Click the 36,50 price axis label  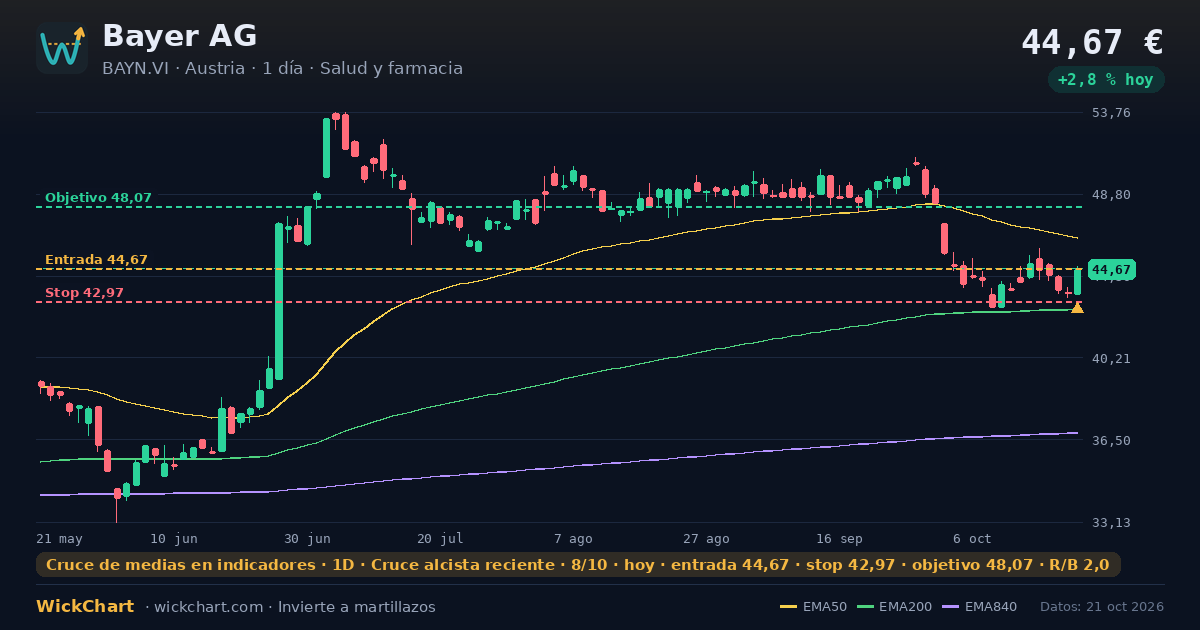pos(1111,440)
